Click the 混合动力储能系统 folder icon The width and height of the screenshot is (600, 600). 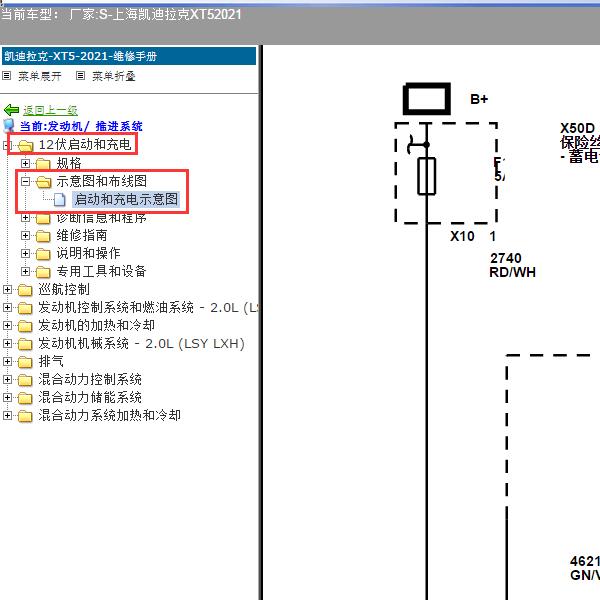tap(25, 398)
